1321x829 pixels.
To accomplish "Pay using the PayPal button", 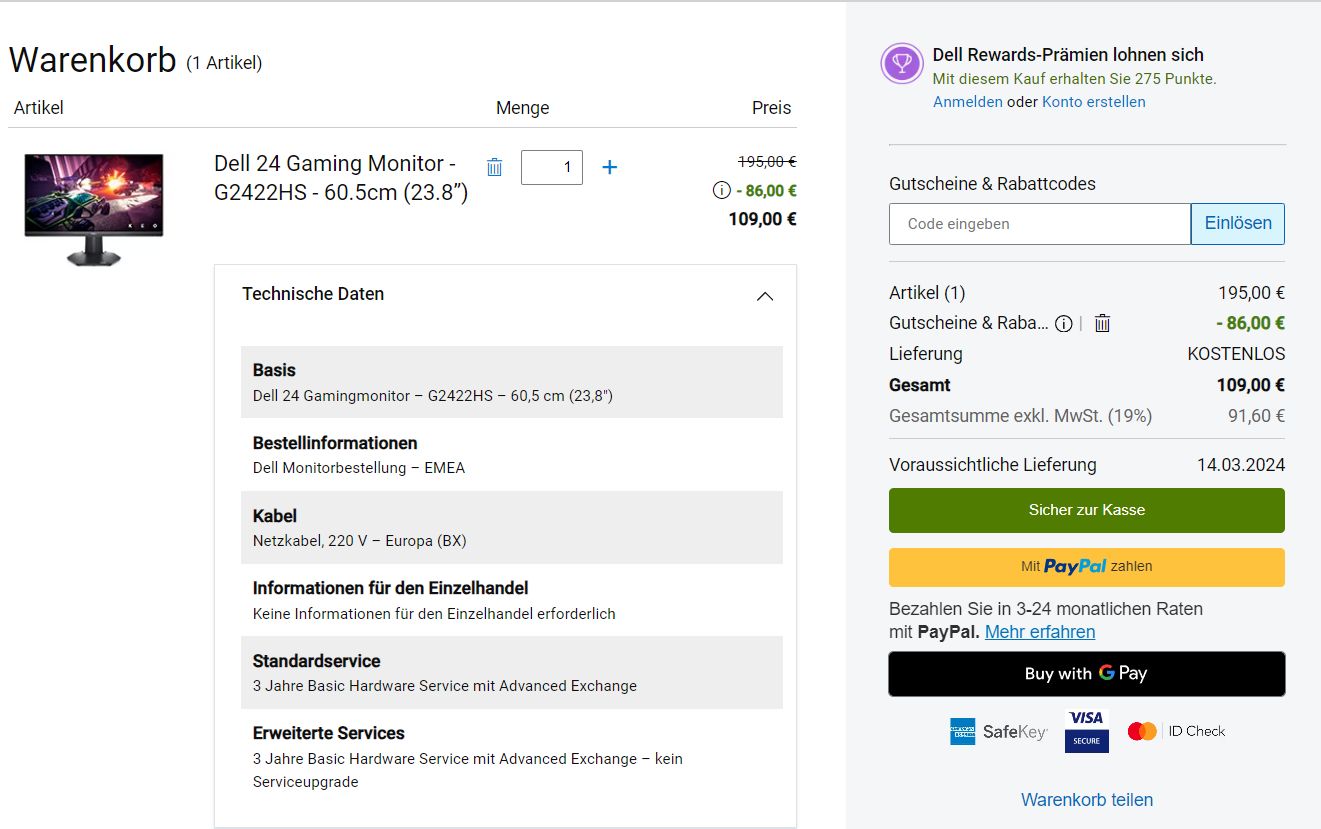I will pos(1086,567).
